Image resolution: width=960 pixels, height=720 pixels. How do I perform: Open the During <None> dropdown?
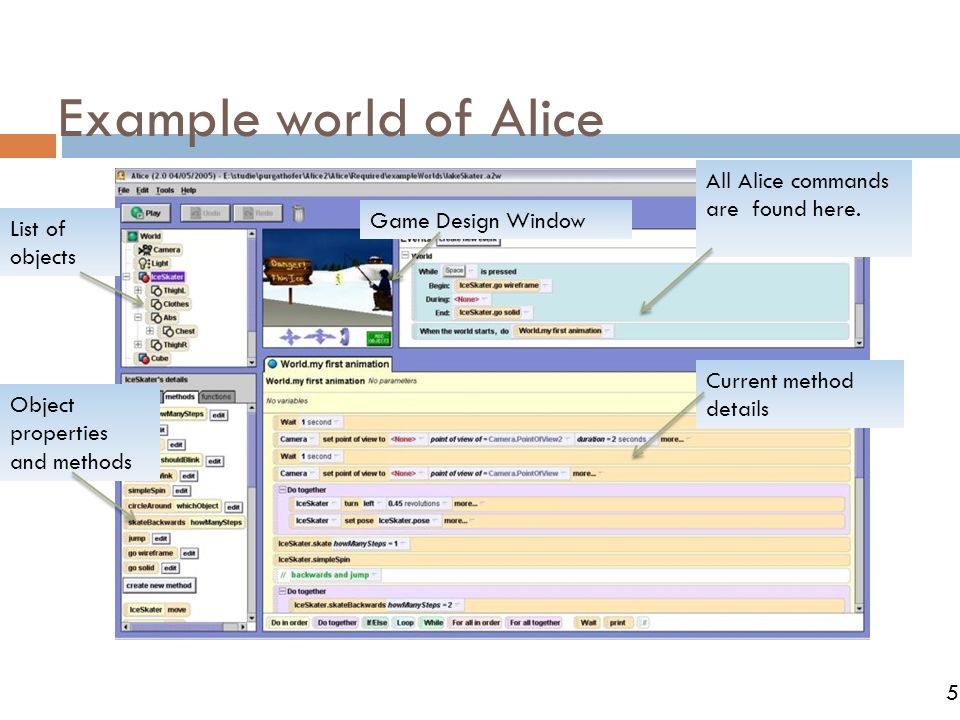[471, 299]
